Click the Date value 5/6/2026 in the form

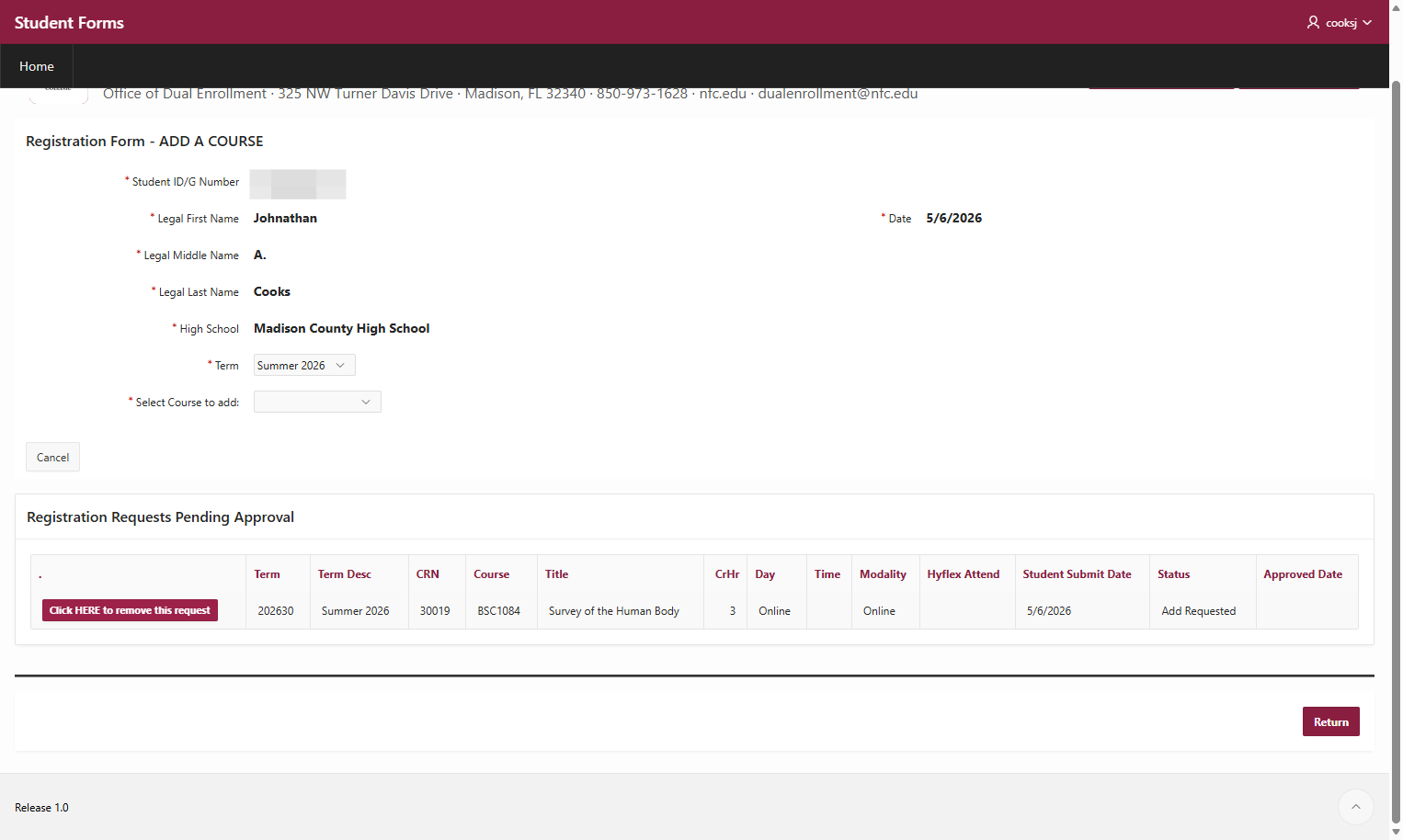[x=953, y=218]
